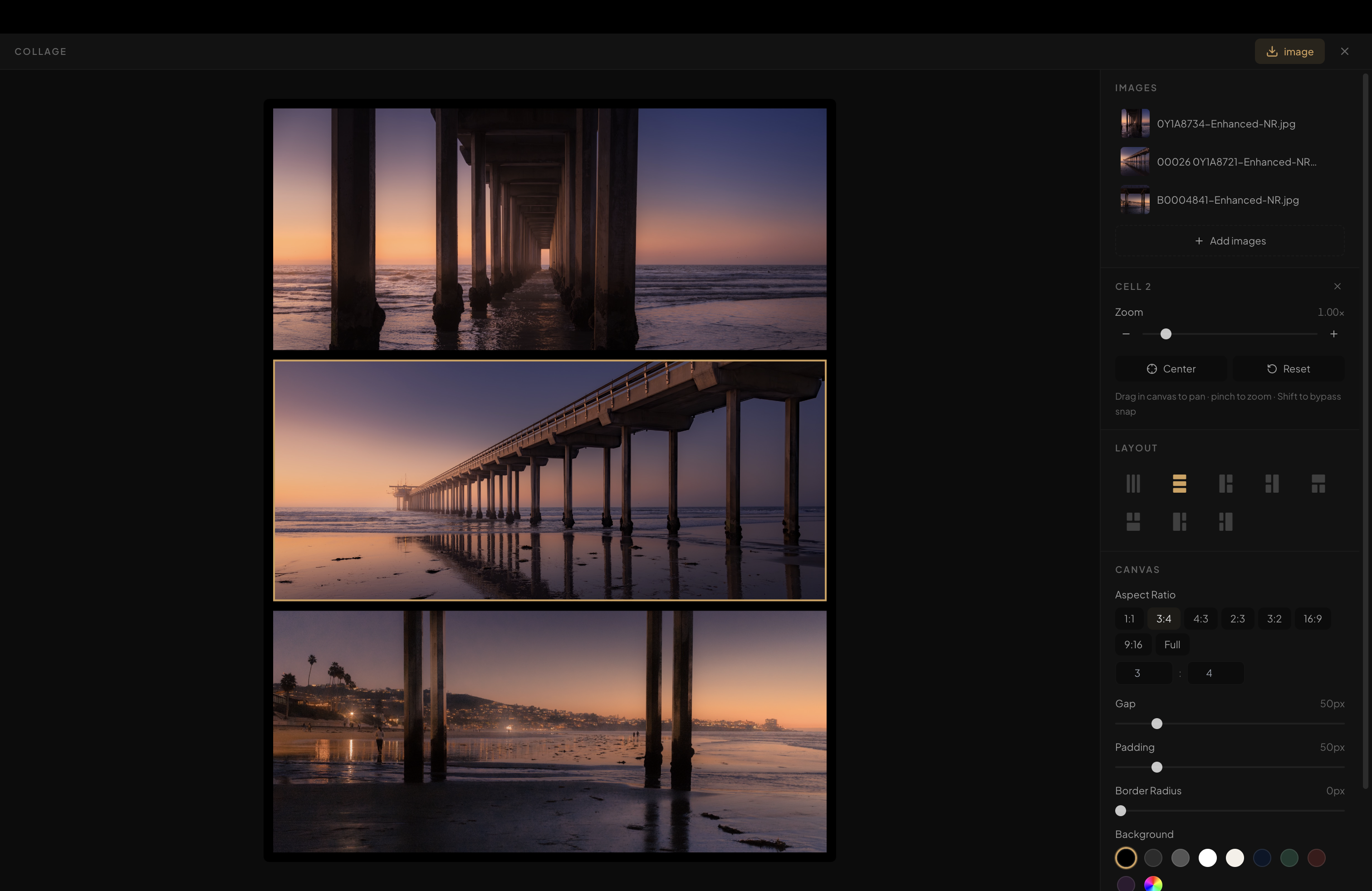1372x891 pixels.
Task: Select the black background swatch
Action: (x=1125, y=857)
